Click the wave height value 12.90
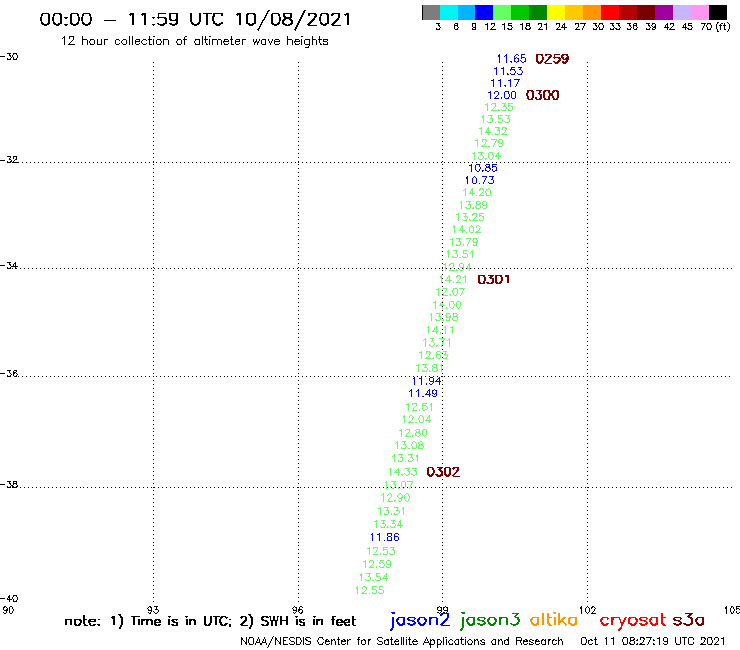Image resolution: width=740 pixels, height=650 pixels. (x=395, y=498)
